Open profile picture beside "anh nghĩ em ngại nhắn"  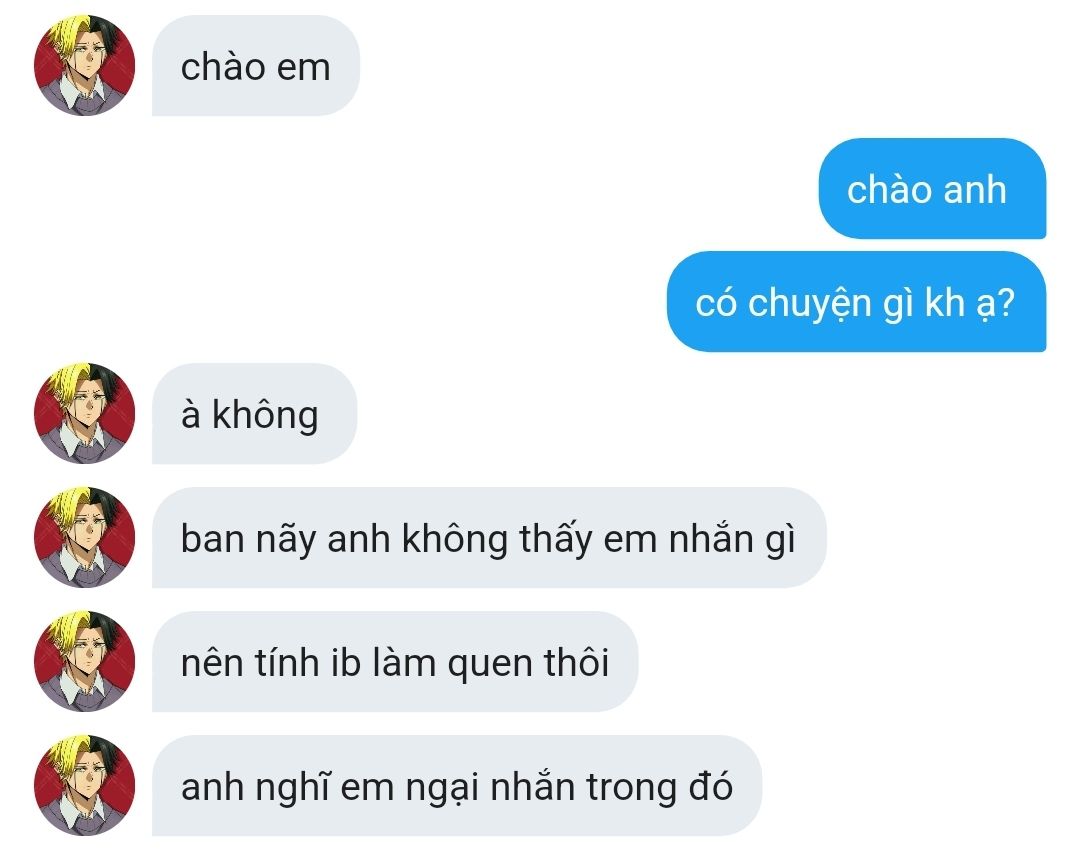tap(84, 785)
